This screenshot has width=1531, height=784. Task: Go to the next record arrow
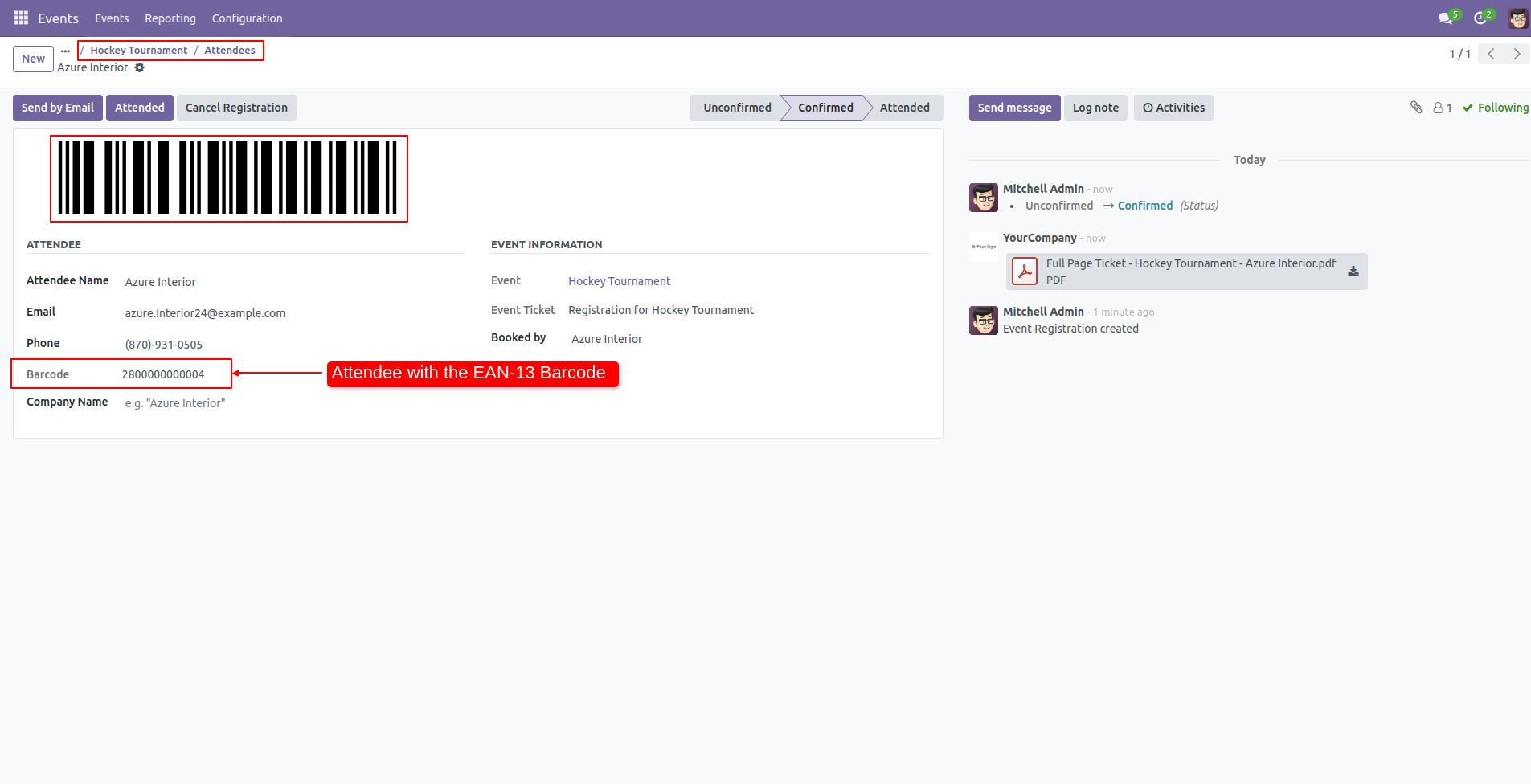point(1517,54)
